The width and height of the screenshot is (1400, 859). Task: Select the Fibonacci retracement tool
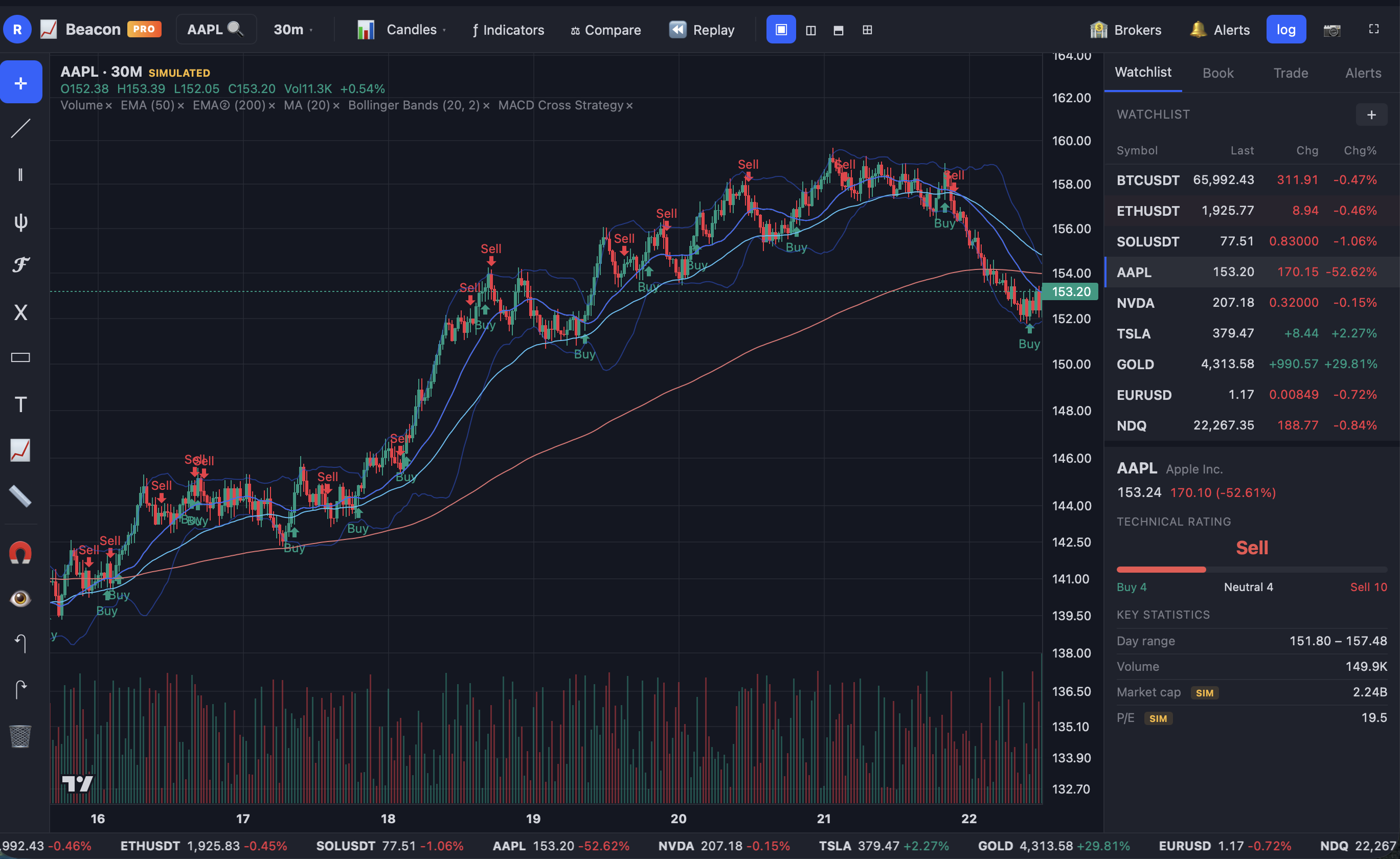click(21, 266)
